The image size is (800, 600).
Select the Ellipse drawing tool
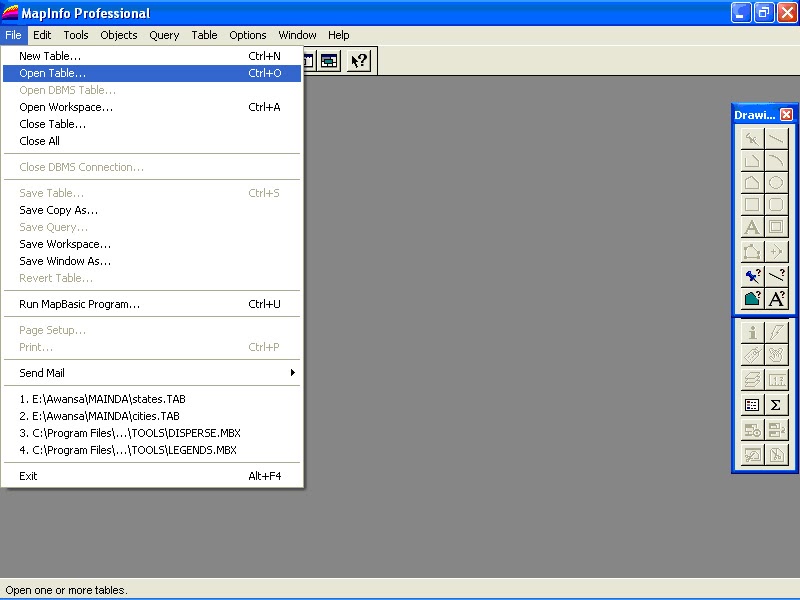[776, 183]
